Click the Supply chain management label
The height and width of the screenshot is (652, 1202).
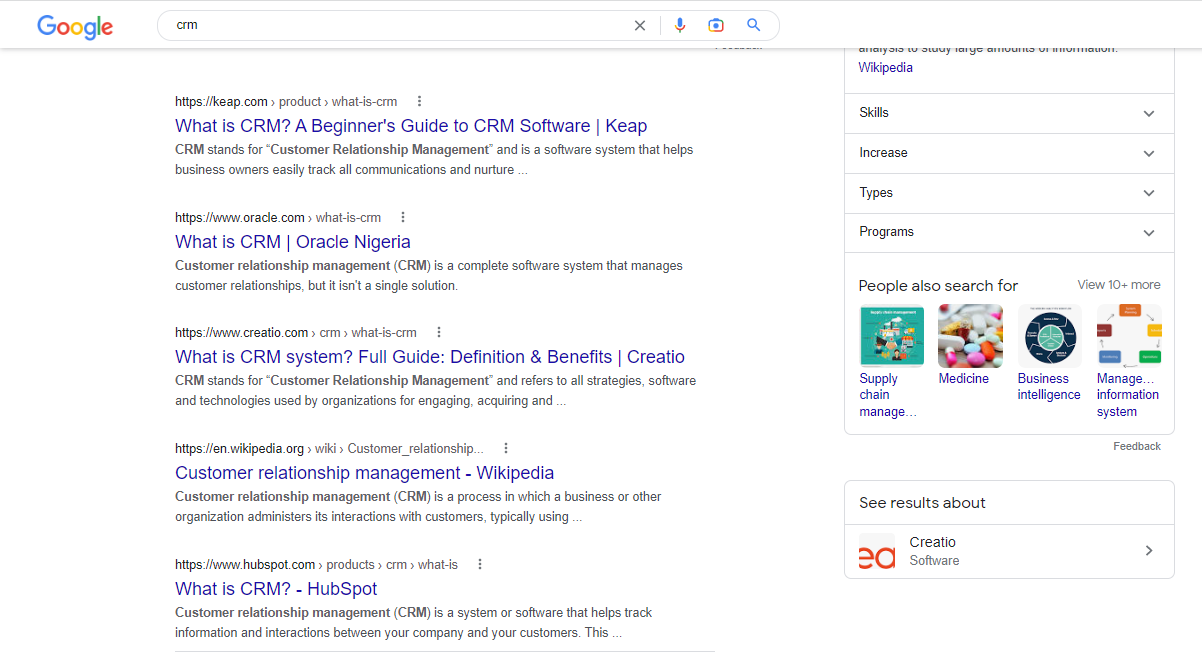coord(888,395)
